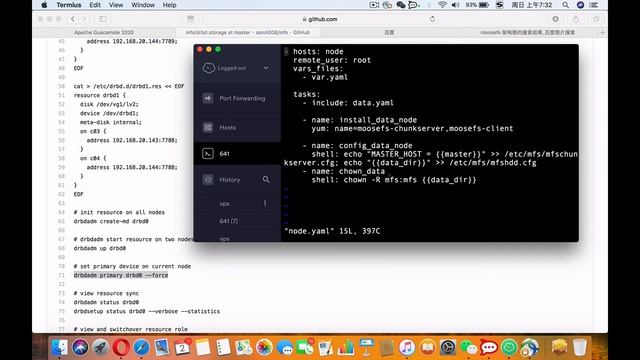The image size is (640, 360).
Task: Click the highlighted drbdadm primary drbd0 --force line
Action: tap(121, 275)
